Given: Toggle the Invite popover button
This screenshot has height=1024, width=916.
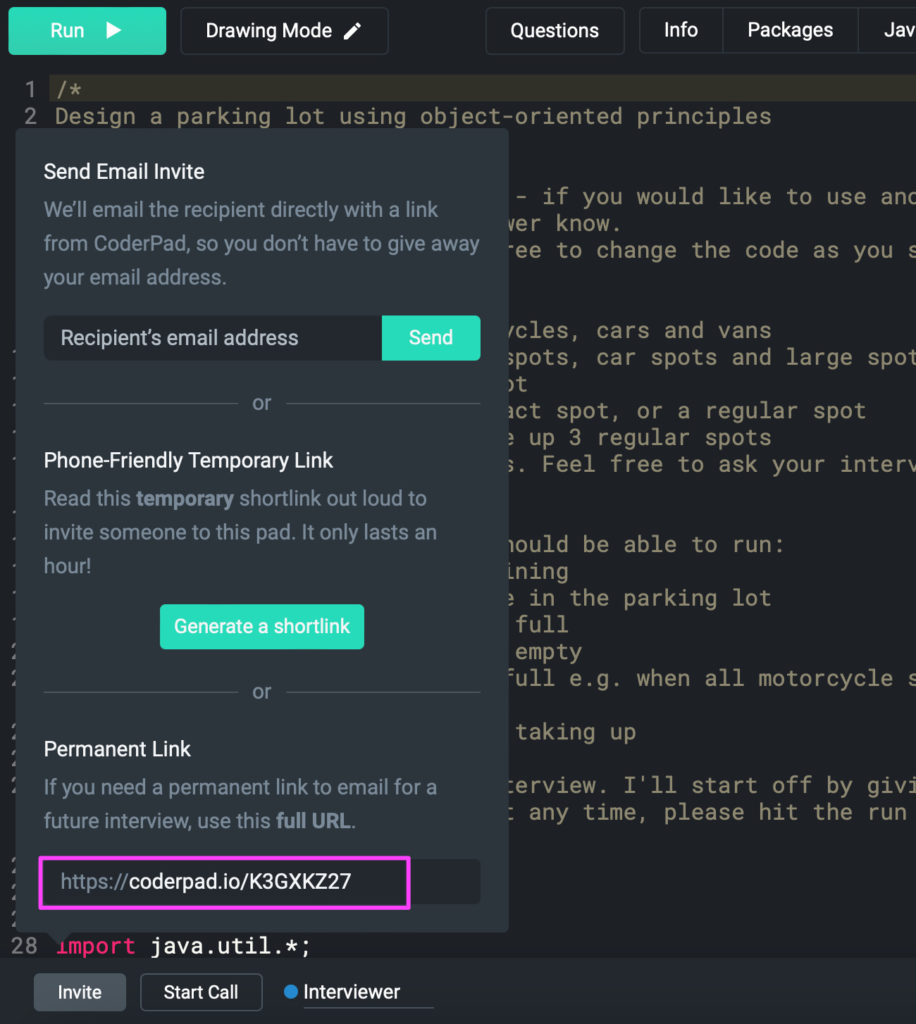Looking at the screenshot, I should coord(80,992).
